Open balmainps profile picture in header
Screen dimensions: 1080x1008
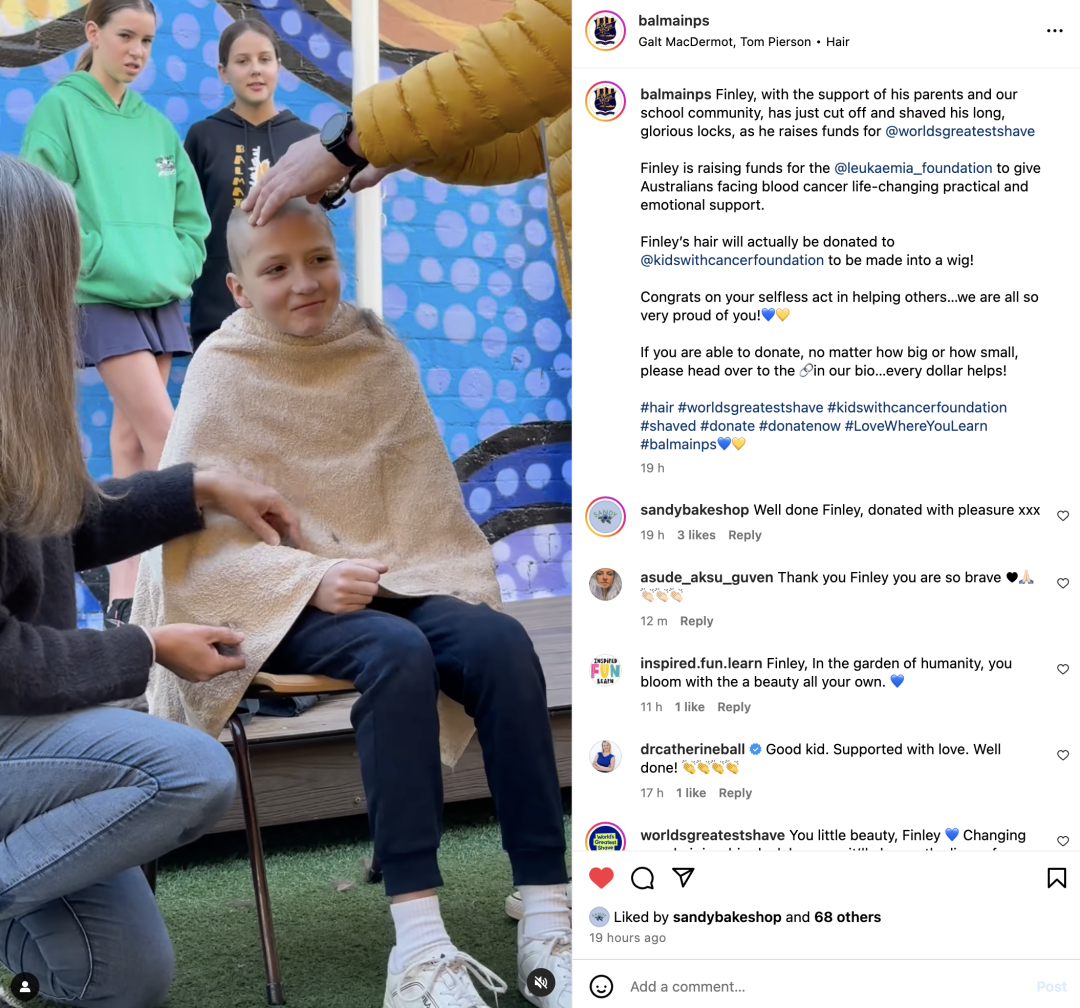[x=605, y=31]
